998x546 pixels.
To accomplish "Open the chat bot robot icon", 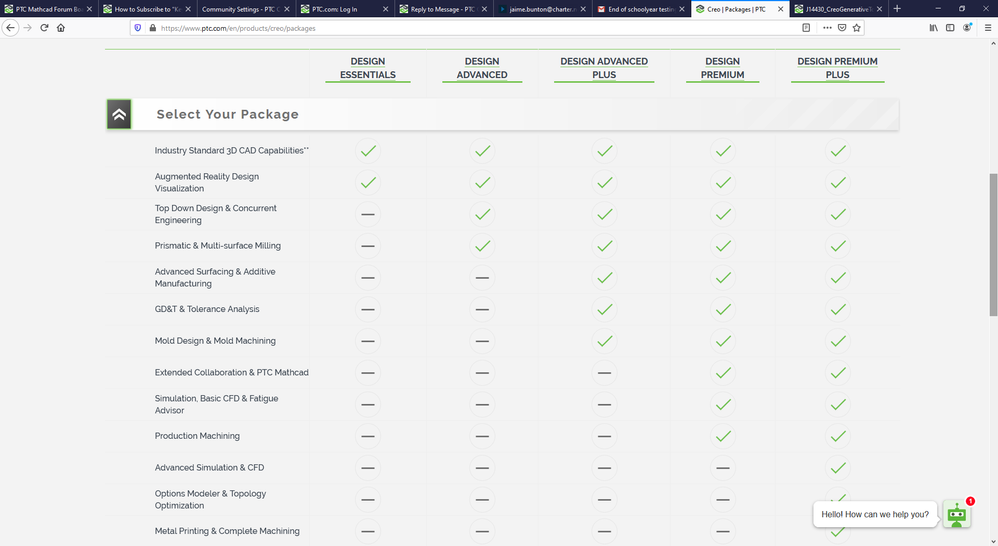I will coord(957,514).
